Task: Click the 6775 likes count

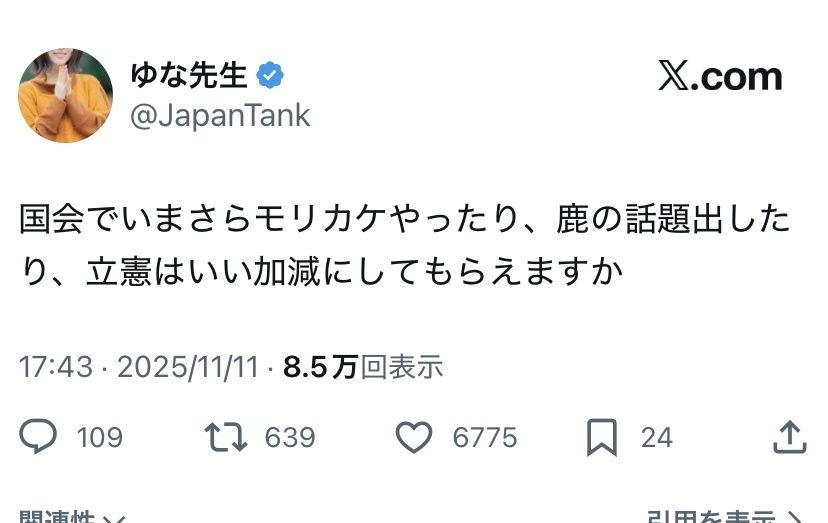Action: (484, 437)
